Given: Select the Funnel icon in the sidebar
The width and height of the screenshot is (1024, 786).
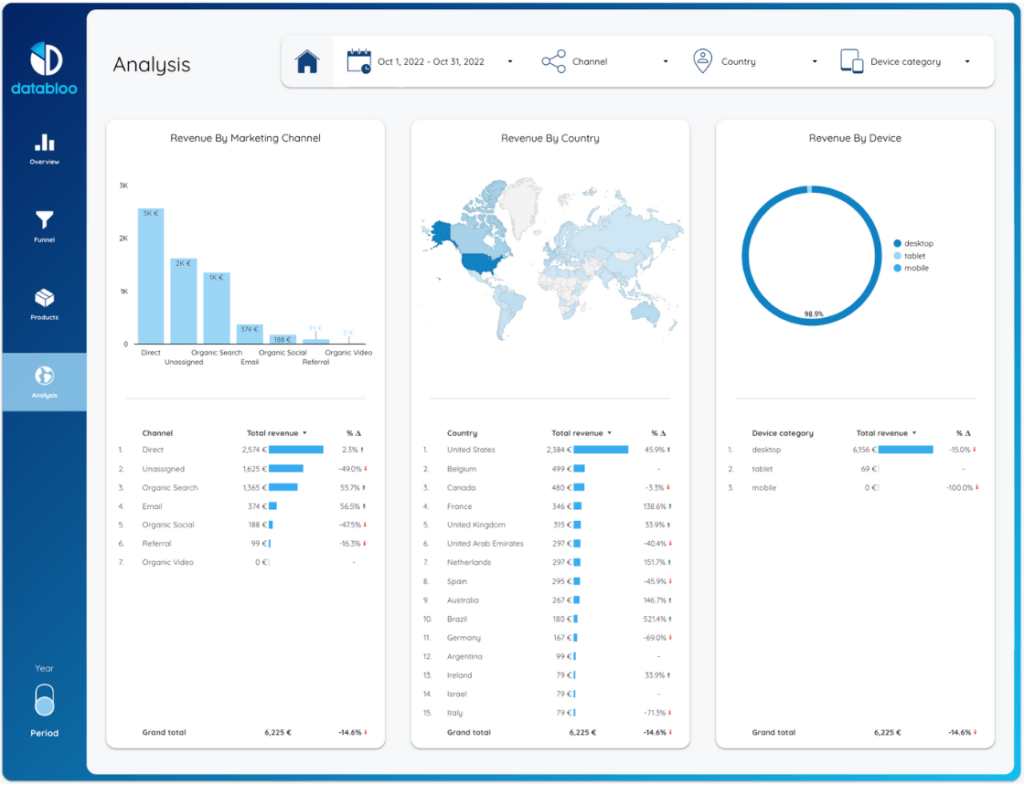Looking at the screenshot, I should [x=43, y=225].
